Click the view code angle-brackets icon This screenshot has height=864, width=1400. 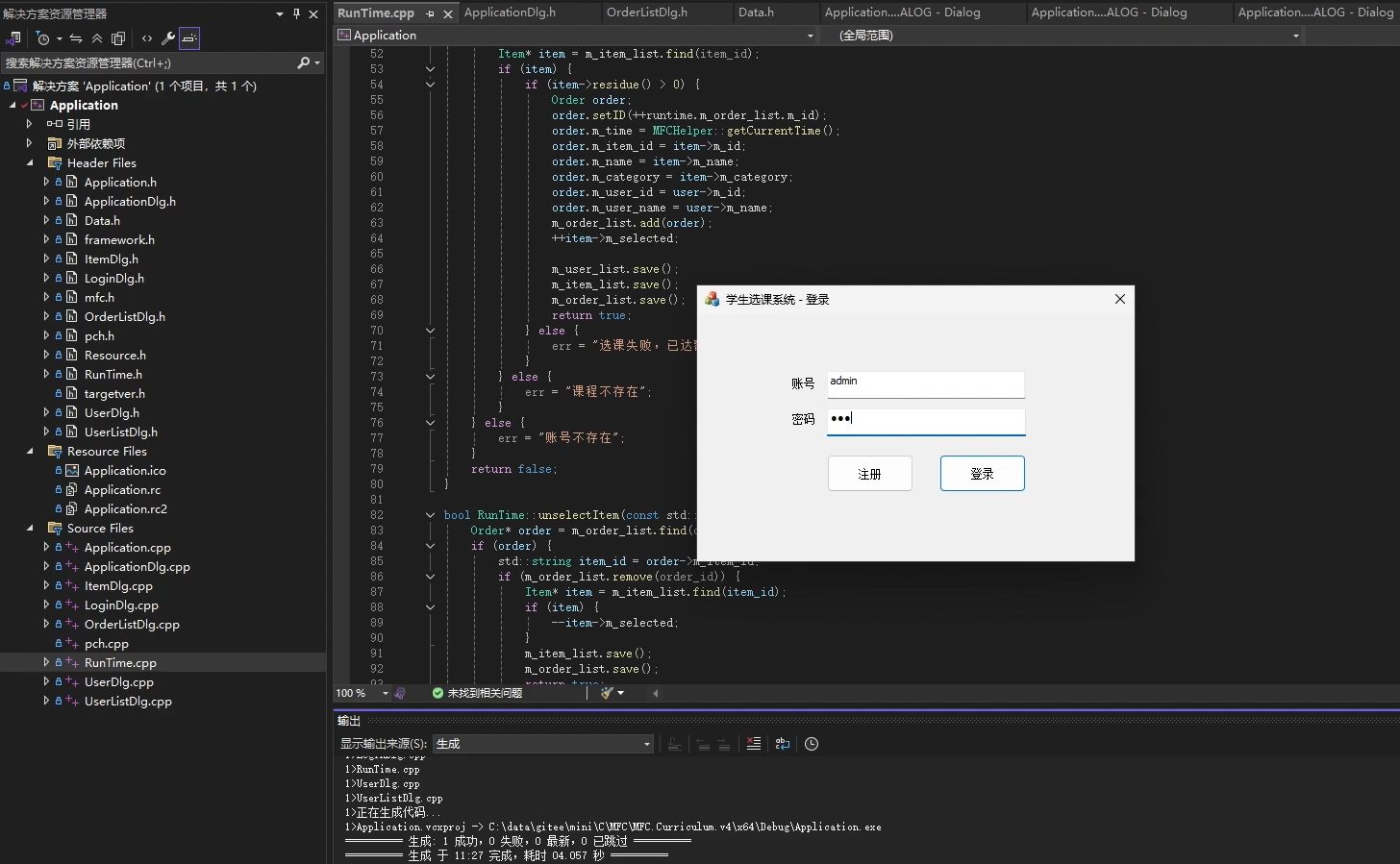[x=147, y=38]
